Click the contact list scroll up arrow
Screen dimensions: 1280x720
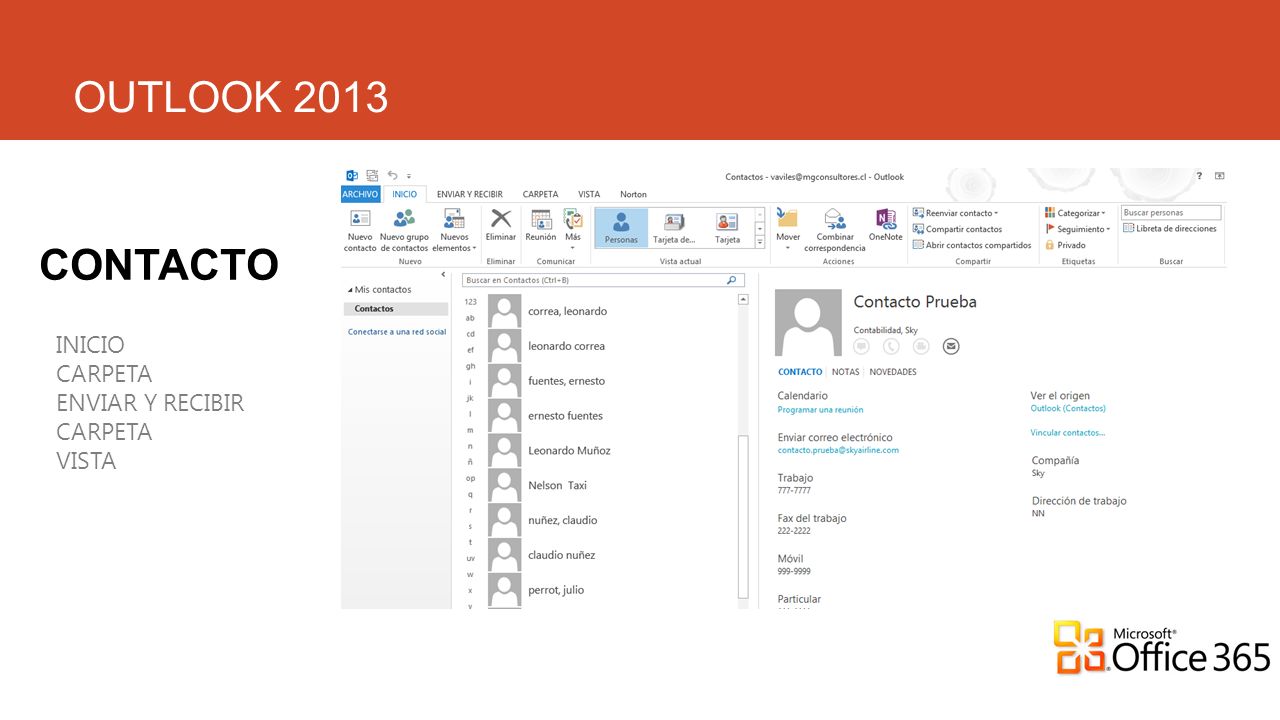tap(743, 299)
